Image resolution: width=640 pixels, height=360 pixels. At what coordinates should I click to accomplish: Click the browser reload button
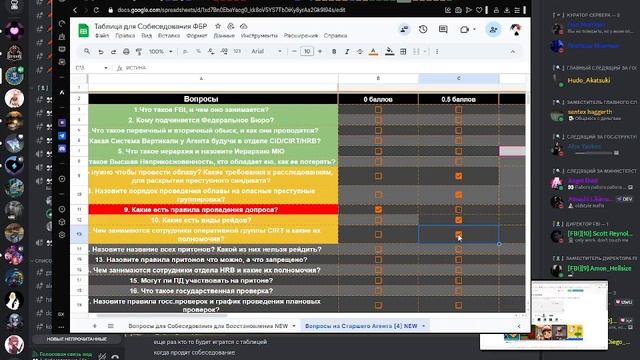[96, 10]
